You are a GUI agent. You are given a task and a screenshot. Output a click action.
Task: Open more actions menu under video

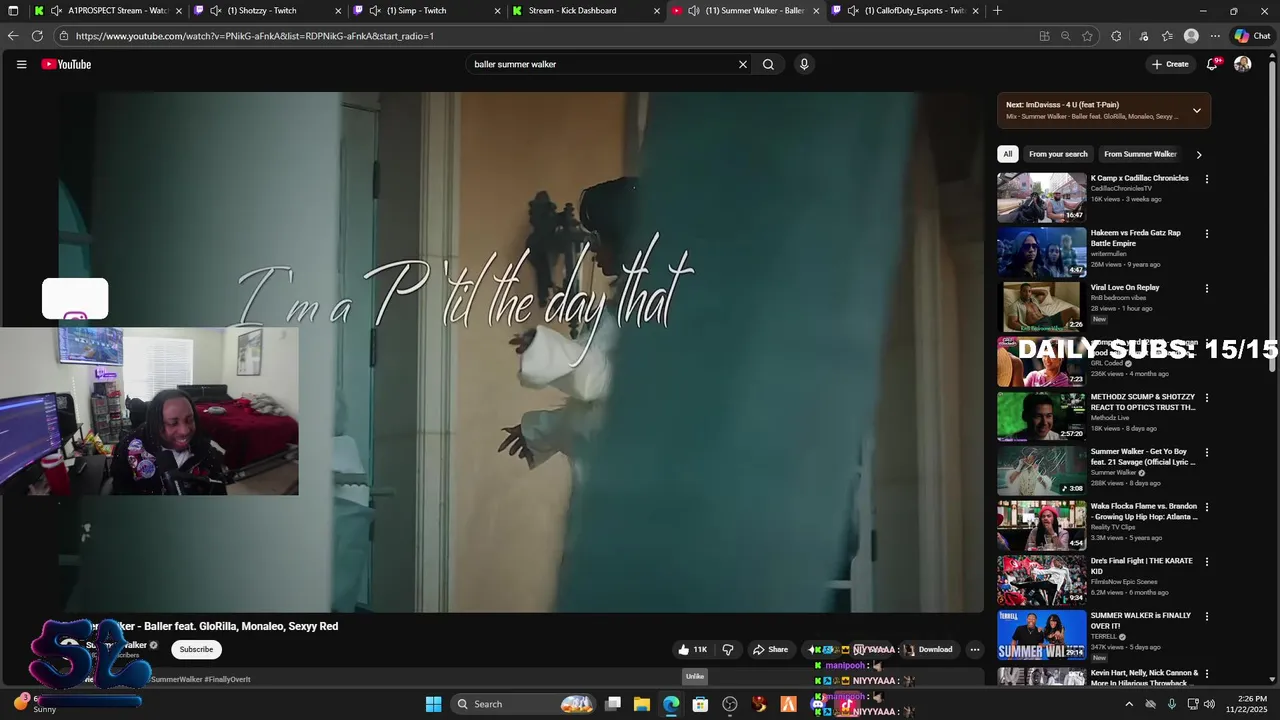(x=975, y=649)
